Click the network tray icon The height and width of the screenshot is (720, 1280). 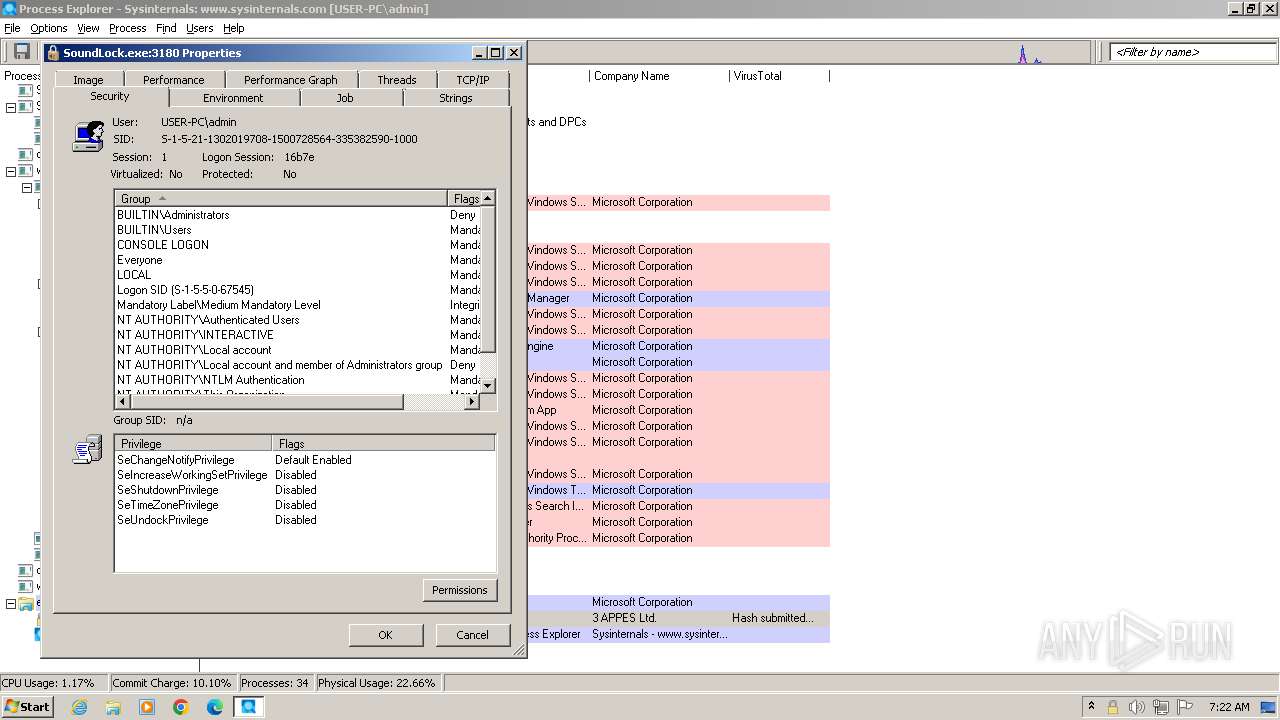pyautogui.click(x=1161, y=707)
